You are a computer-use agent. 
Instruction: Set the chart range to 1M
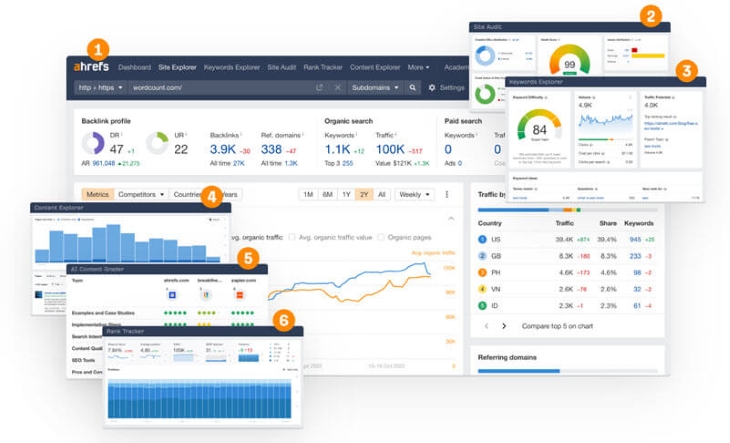[x=308, y=195]
